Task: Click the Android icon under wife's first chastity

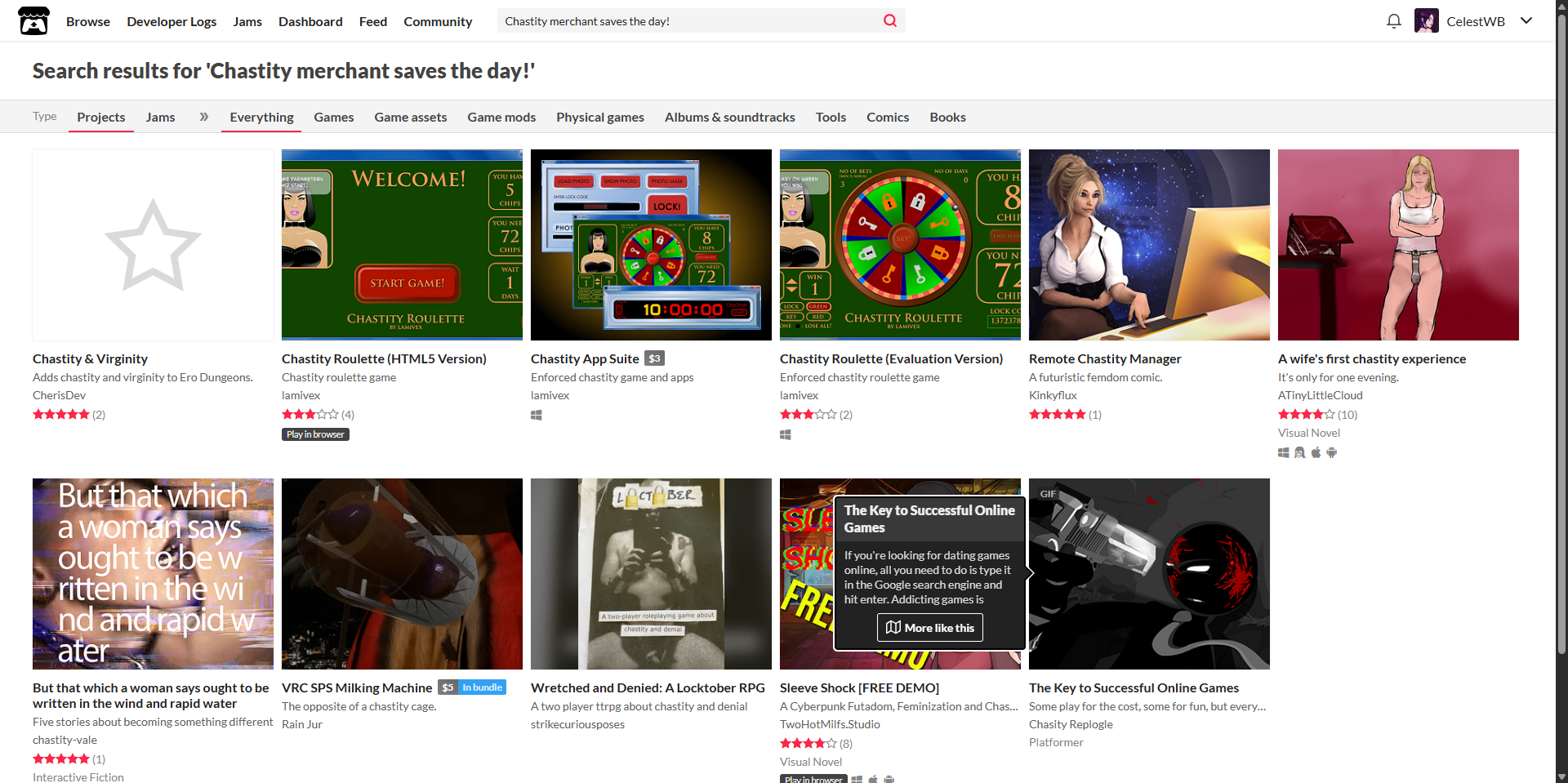Action: tap(1332, 453)
